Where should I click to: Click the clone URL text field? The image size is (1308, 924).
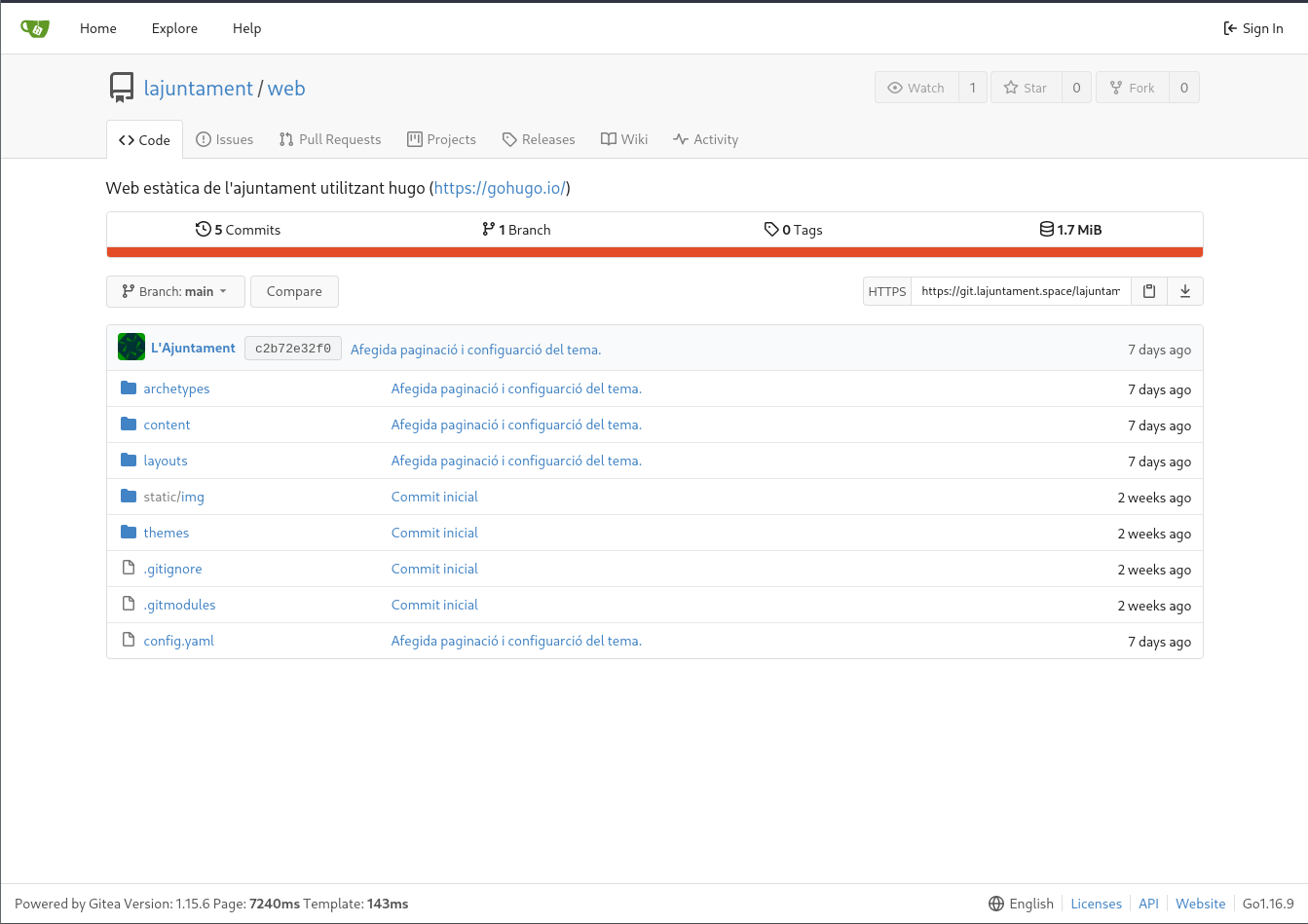click(x=1020, y=291)
